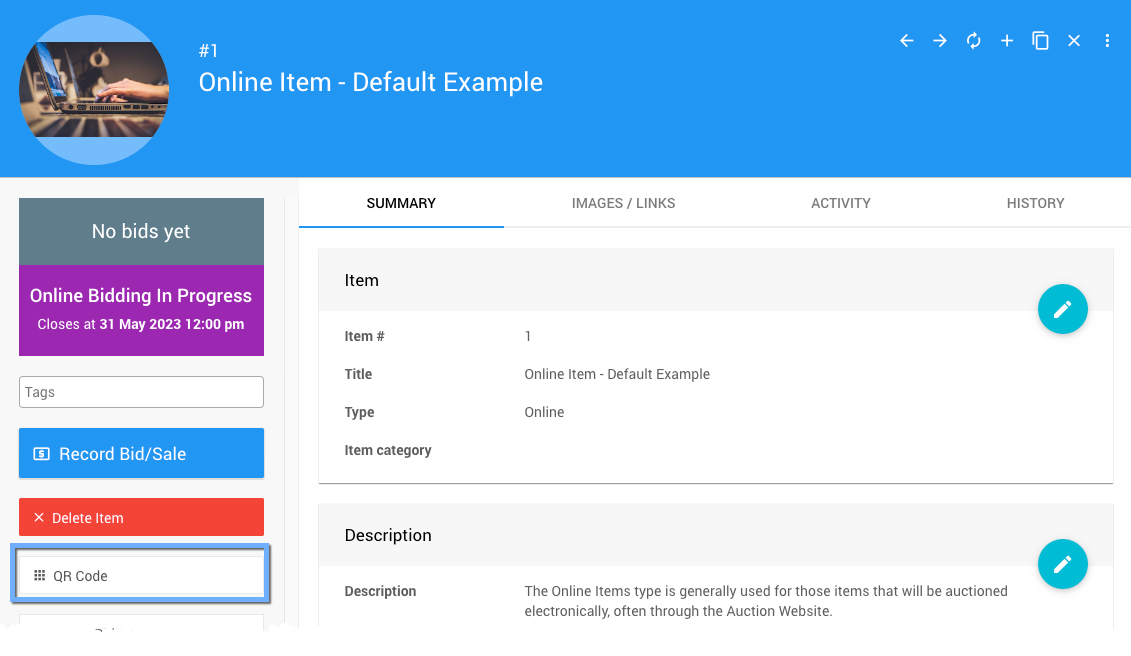Image resolution: width=1131 pixels, height=656 pixels.
Task: Close the item view with X icon
Action: (x=1074, y=41)
